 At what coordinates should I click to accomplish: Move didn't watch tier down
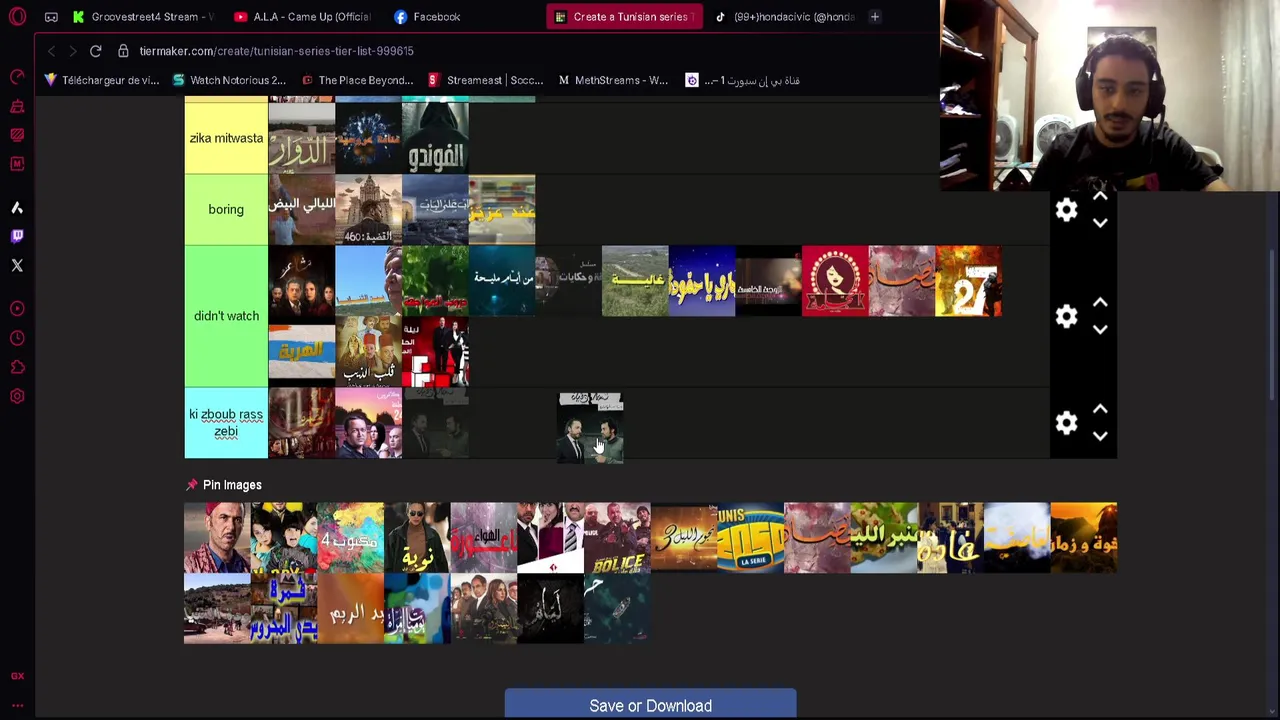[x=1100, y=329]
